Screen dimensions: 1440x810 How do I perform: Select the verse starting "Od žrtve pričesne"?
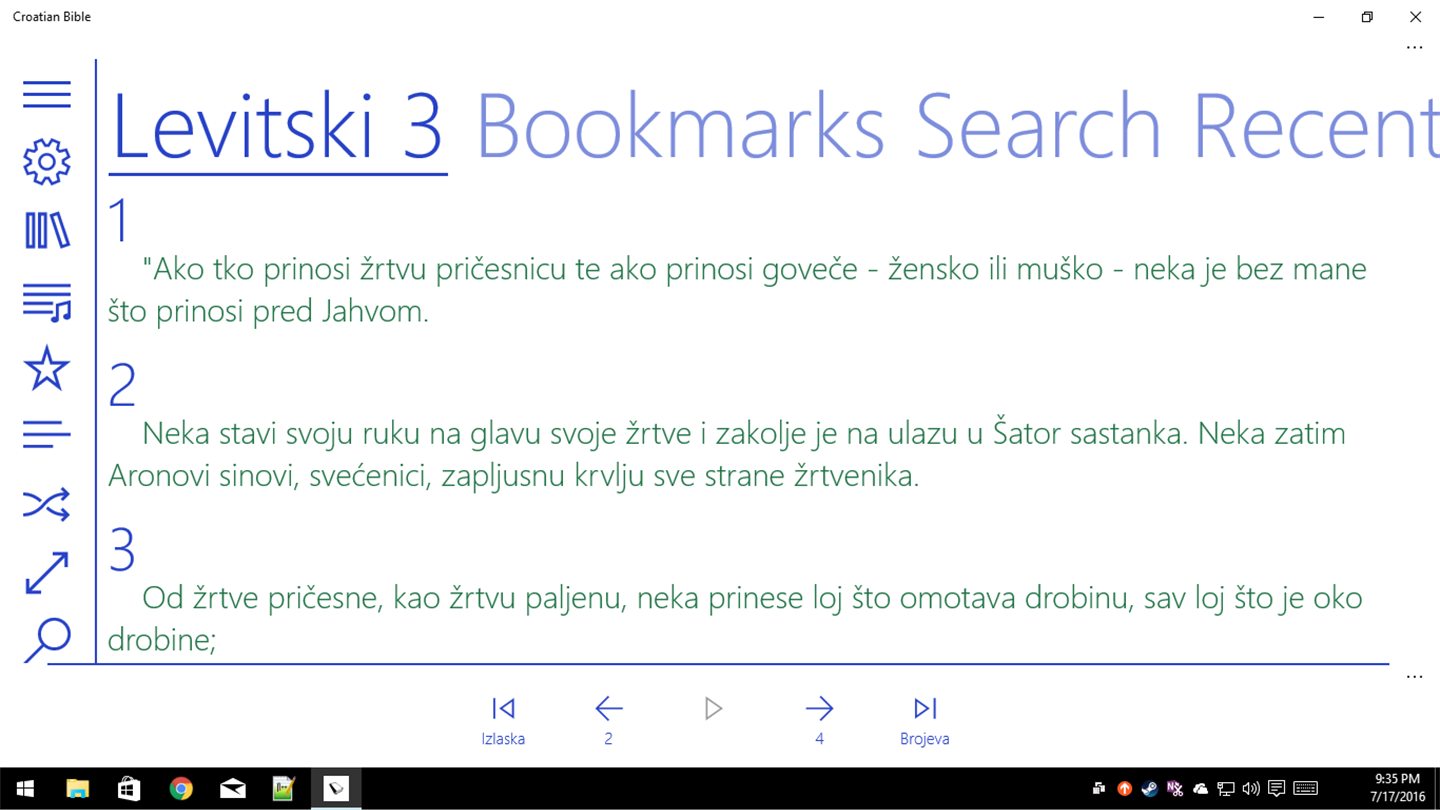[x=736, y=619]
